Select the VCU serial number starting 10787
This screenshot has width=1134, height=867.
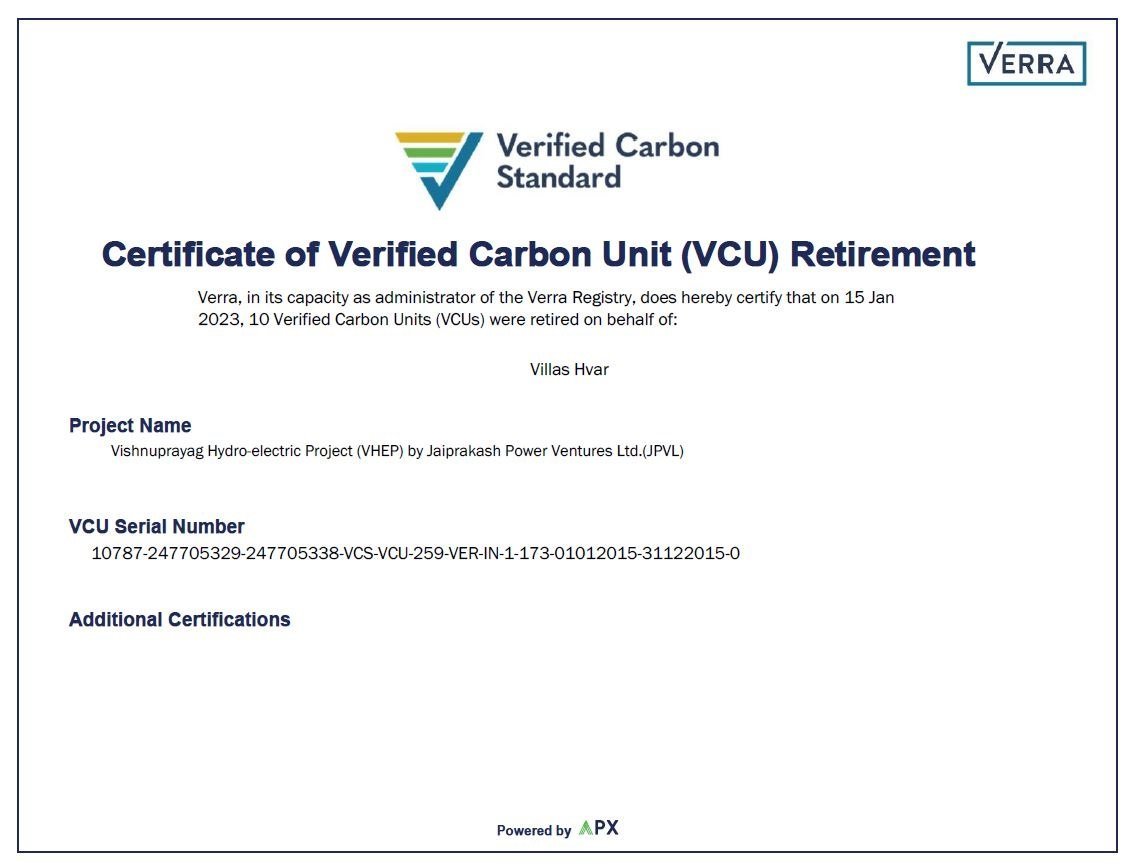point(415,554)
